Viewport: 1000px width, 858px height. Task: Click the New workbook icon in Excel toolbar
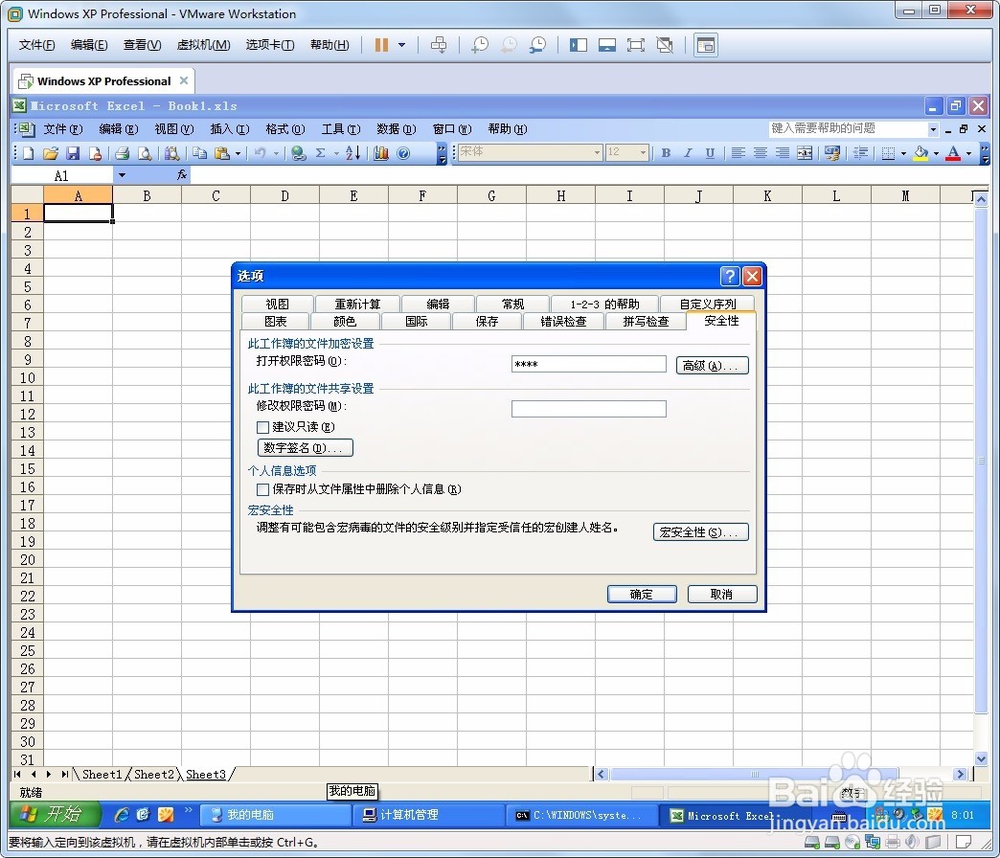29,153
